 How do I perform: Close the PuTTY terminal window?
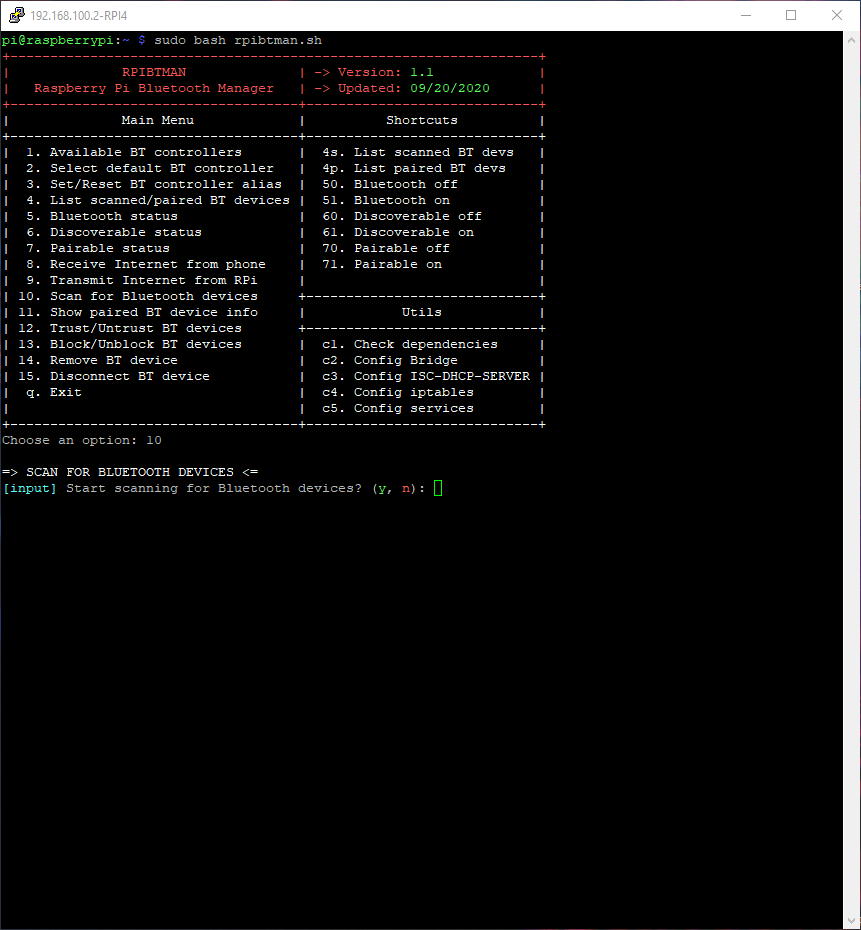837,15
